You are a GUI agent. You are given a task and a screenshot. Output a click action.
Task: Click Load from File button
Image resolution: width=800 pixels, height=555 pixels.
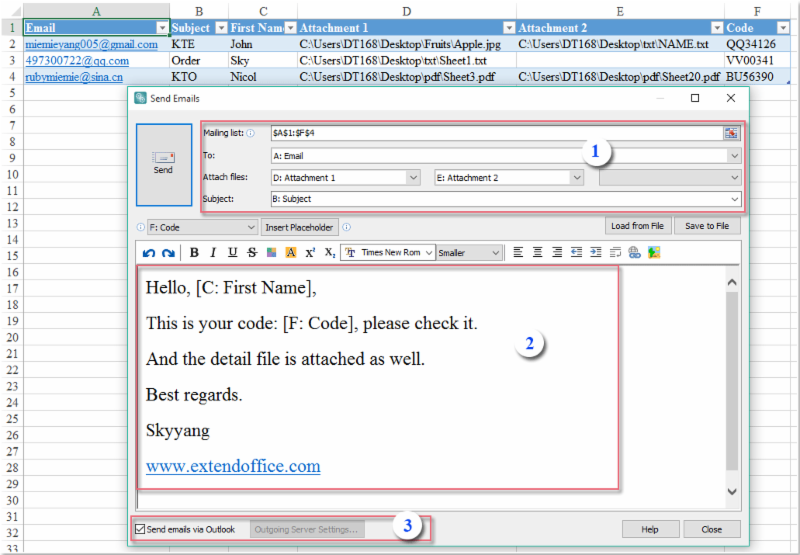click(x=637, y=226)
